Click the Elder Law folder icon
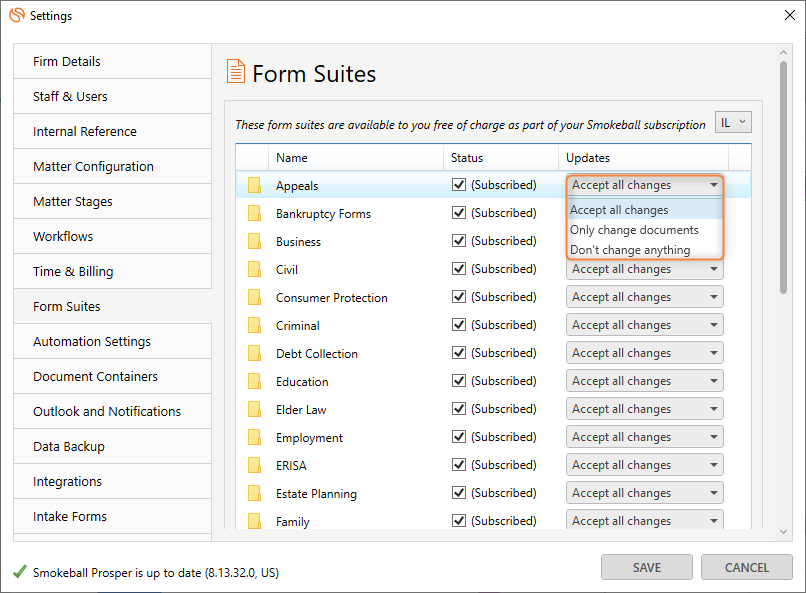Viewport: 806px width, 593px height. (254, 409)
